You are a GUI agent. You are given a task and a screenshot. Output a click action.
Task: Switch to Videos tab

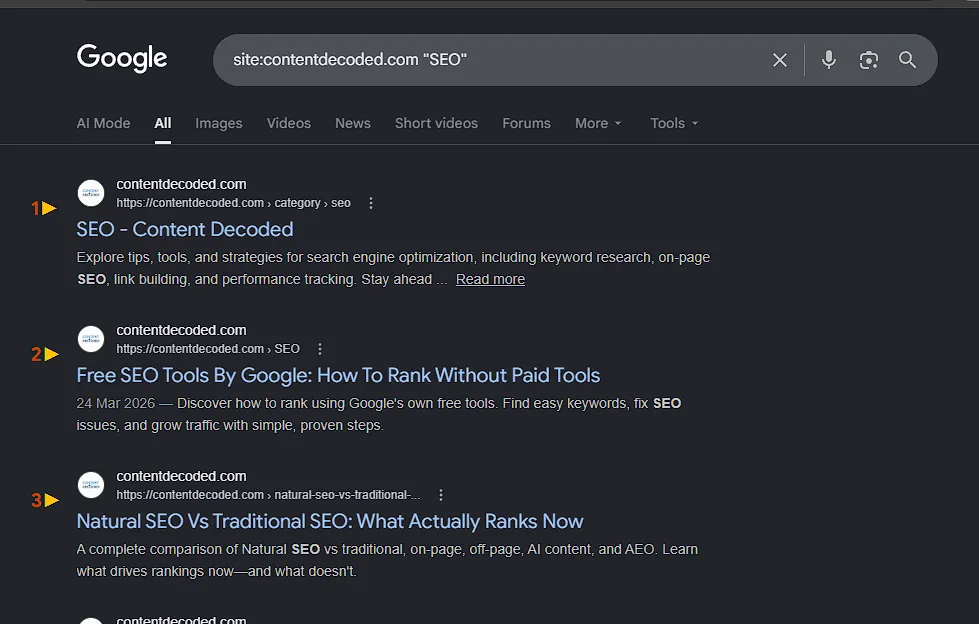(x=288, y=124)
